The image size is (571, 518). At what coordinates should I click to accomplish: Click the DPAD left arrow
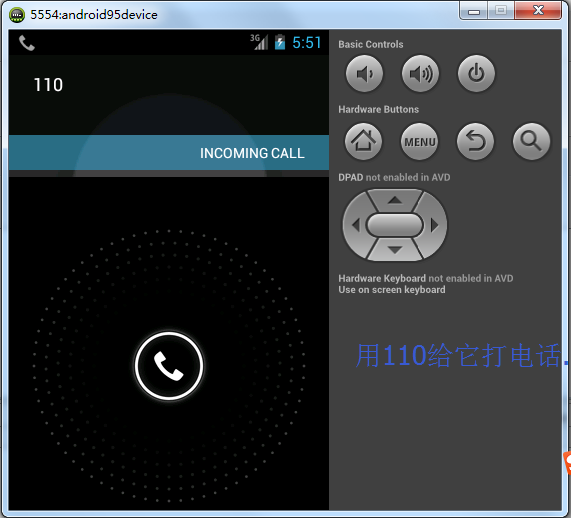click(356, 225)
